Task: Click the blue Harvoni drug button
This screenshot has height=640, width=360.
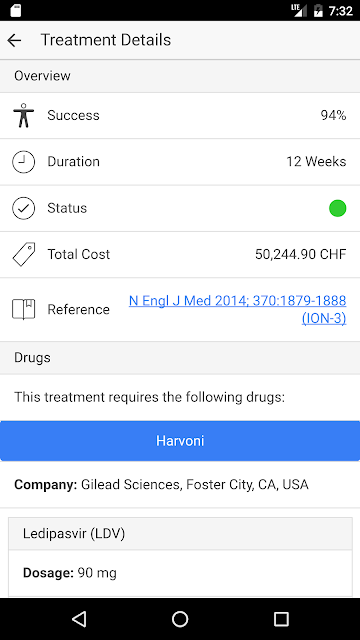Action: pos(180,441)
